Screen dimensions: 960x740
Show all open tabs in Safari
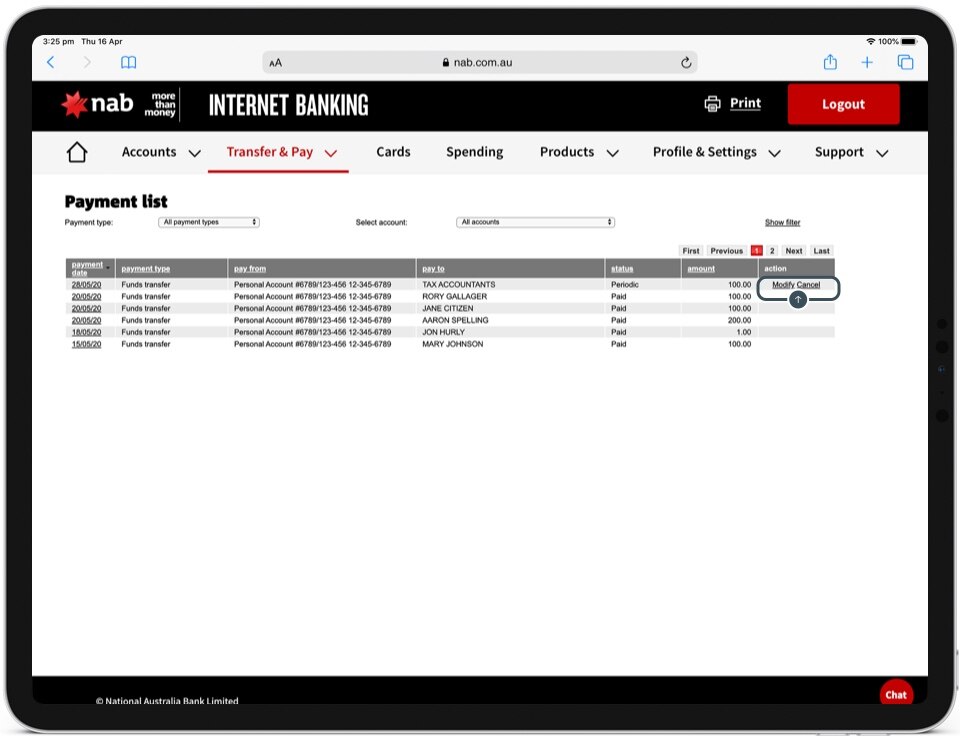[x=905, y=62]
